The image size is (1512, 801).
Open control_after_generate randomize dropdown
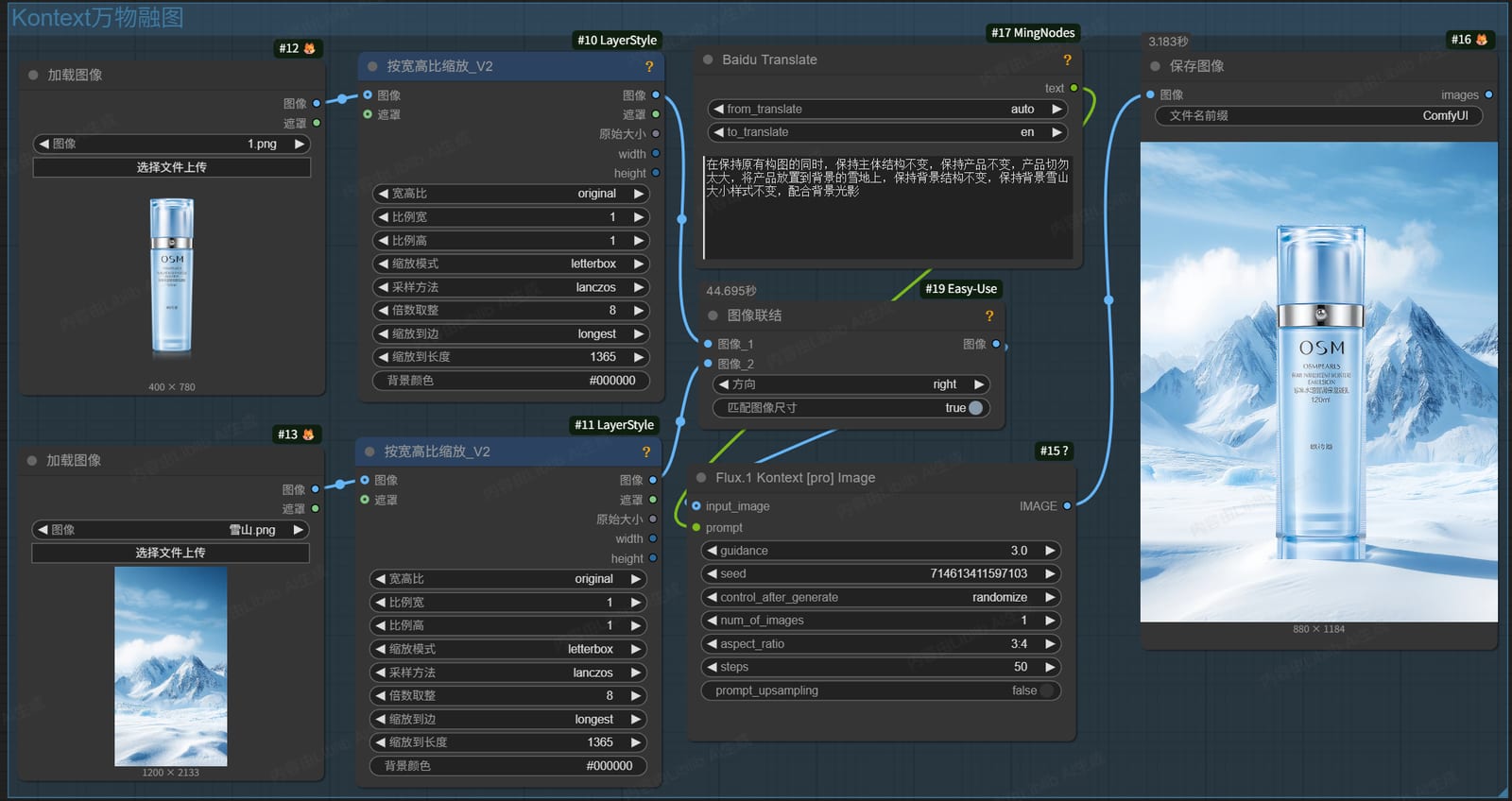click(x=881, y=597)
